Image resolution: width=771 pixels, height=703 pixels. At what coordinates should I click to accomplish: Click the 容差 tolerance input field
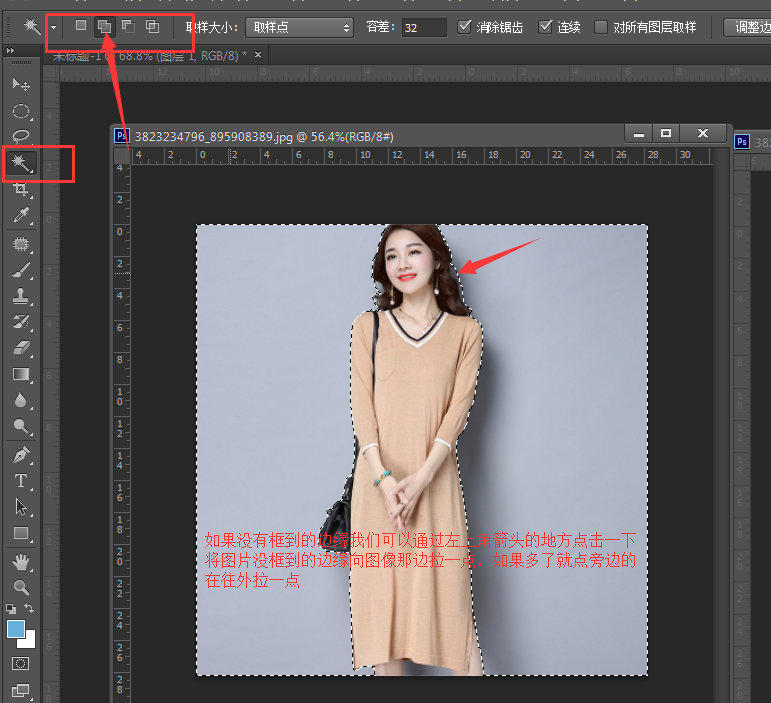tap(423, 27)
